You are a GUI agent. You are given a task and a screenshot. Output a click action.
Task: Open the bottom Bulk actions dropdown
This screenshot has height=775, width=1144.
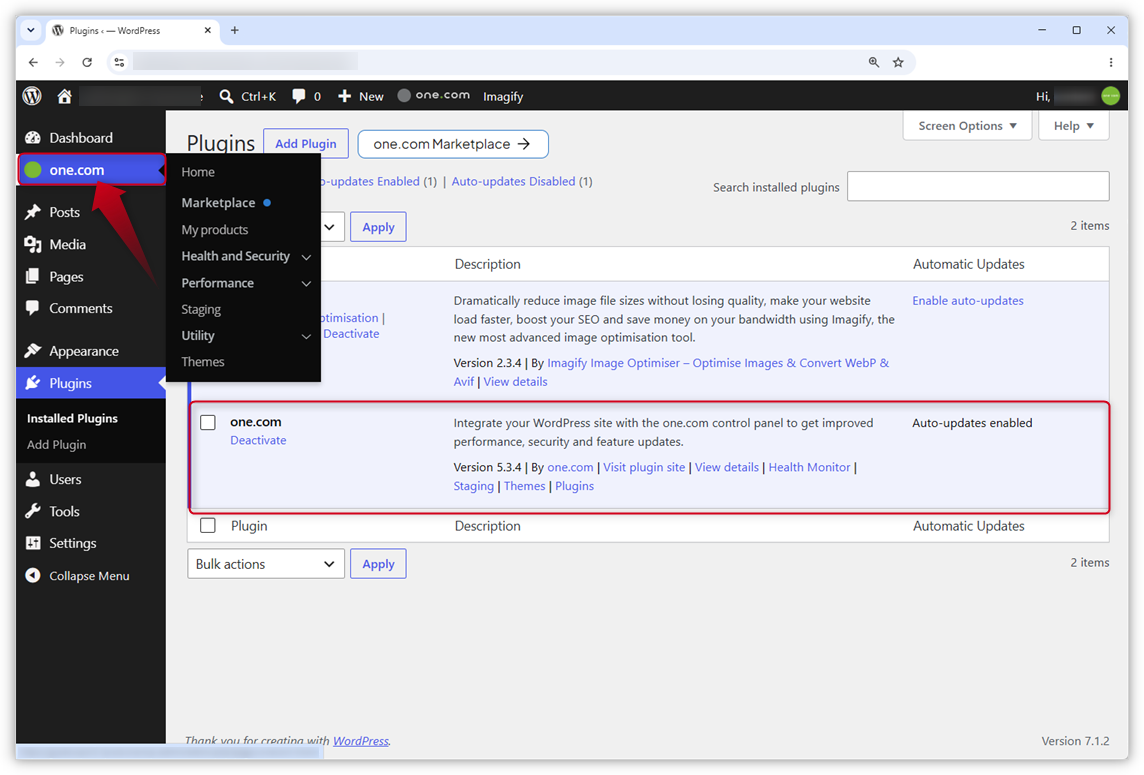point(266,564)
